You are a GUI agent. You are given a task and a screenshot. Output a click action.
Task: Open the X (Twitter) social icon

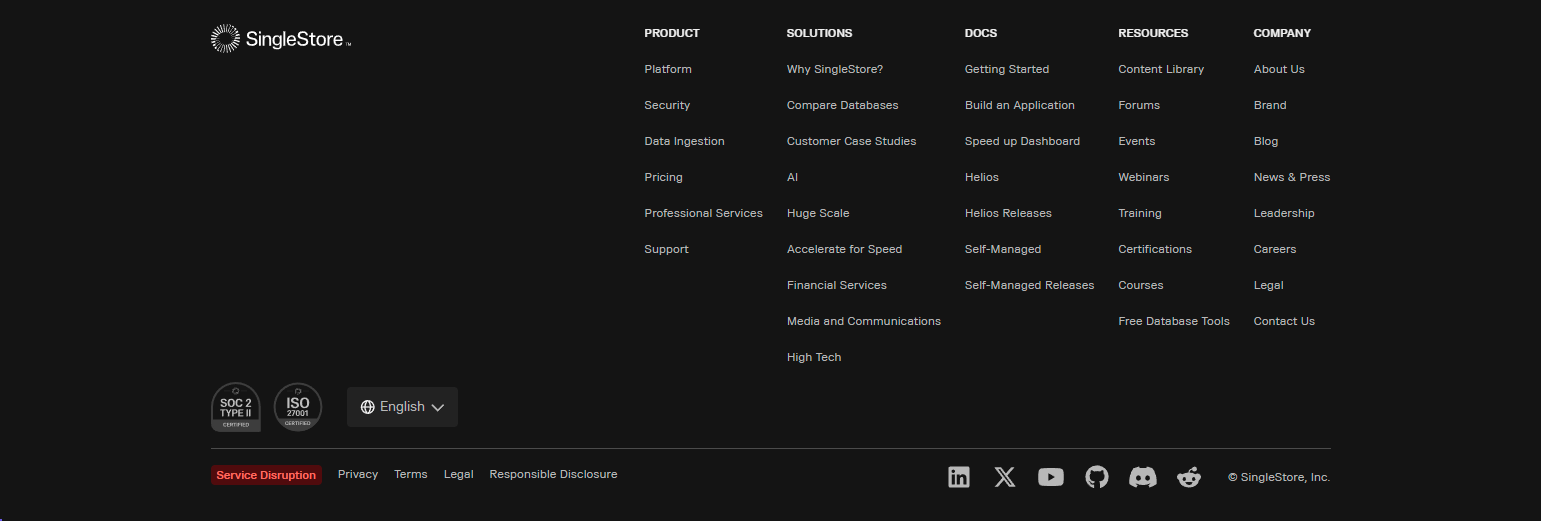[x=1005, y=477]
